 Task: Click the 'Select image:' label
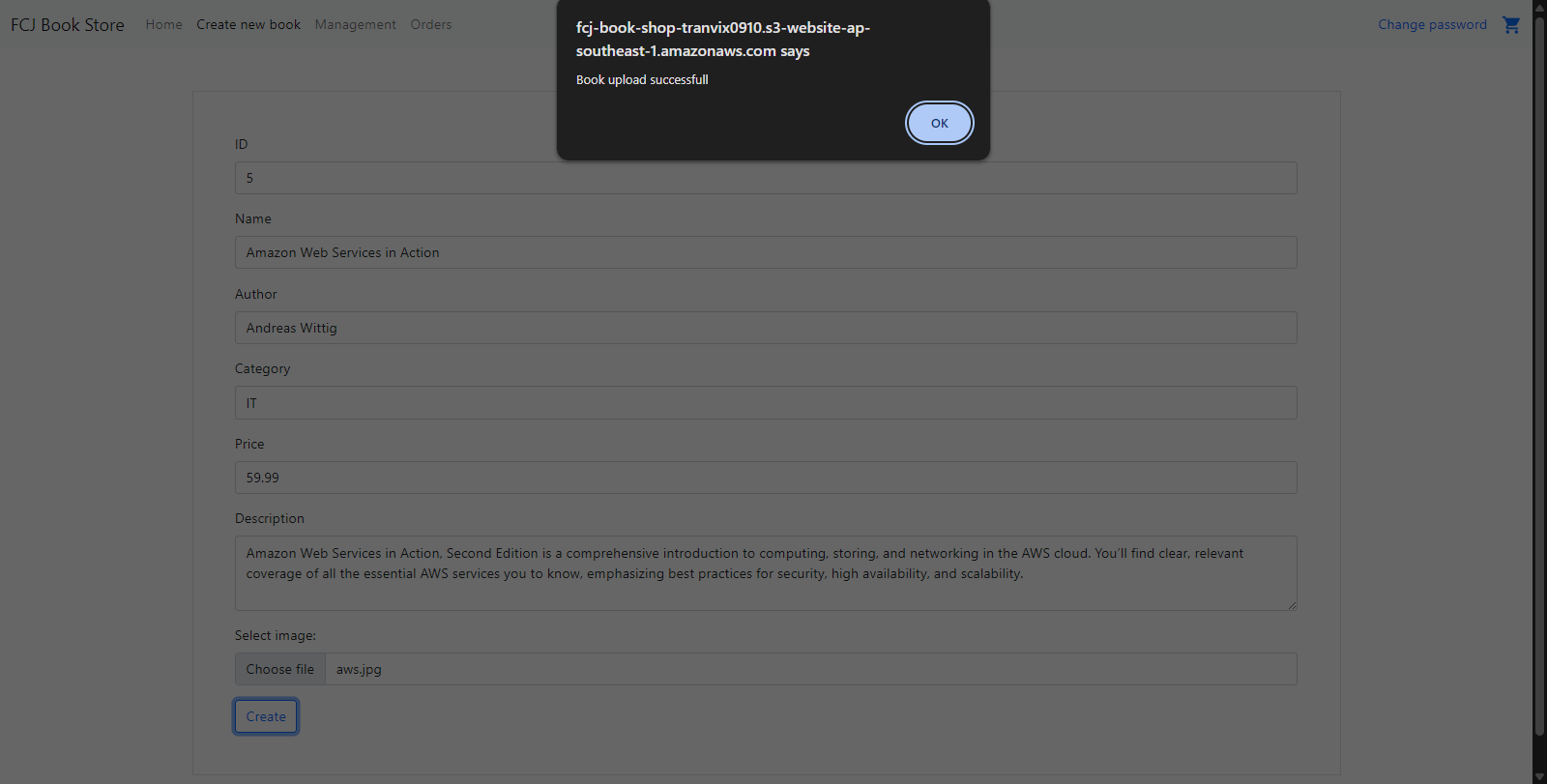[276, 635]
